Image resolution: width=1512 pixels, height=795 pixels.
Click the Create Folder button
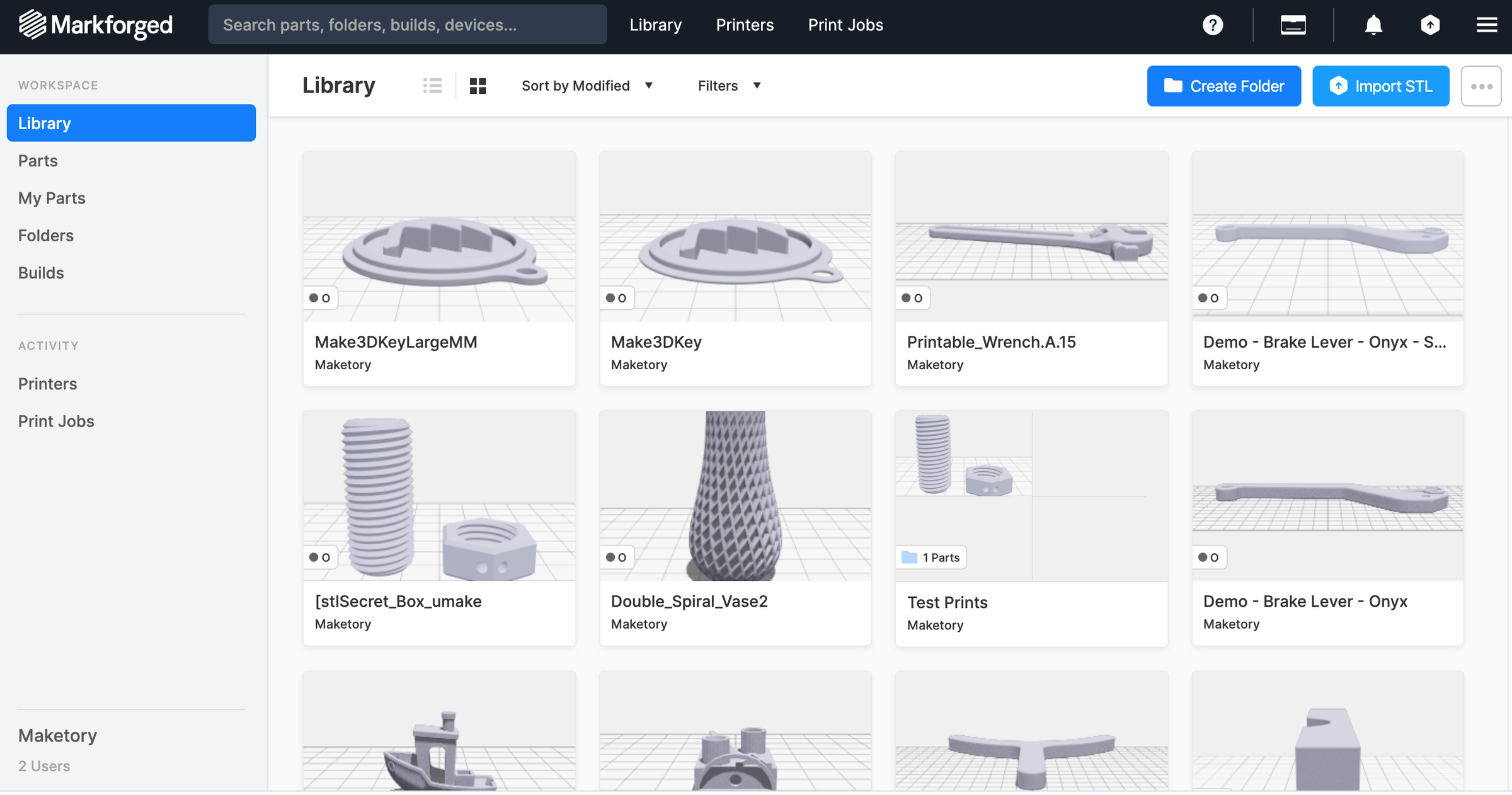pos(1223,86)
